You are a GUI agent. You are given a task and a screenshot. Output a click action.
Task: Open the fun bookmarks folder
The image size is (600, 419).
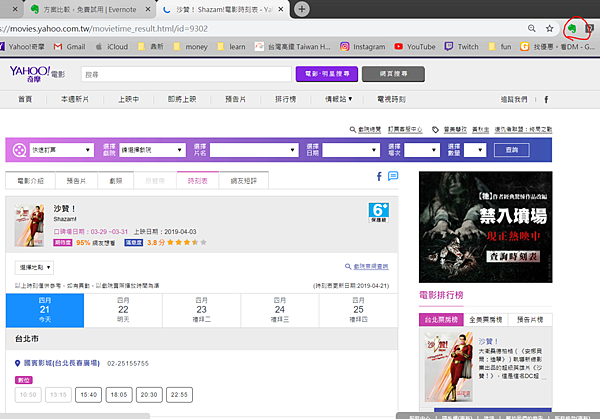click(500, 47)
